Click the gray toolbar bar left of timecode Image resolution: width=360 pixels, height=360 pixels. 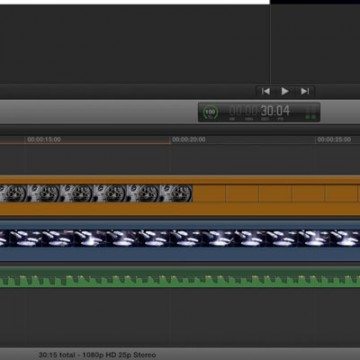99,112
